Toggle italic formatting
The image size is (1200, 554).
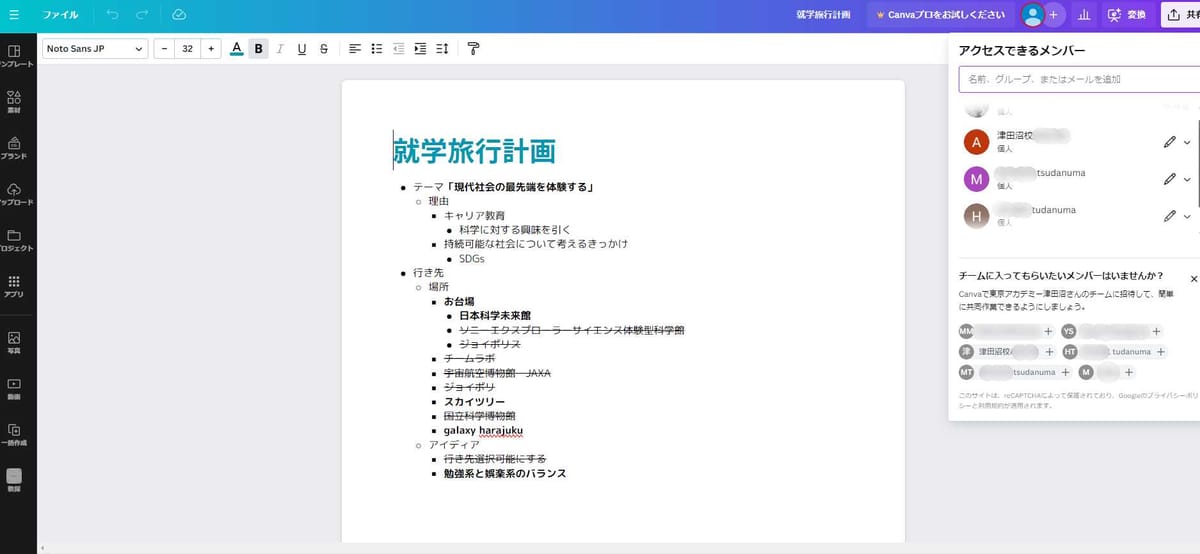280,48
